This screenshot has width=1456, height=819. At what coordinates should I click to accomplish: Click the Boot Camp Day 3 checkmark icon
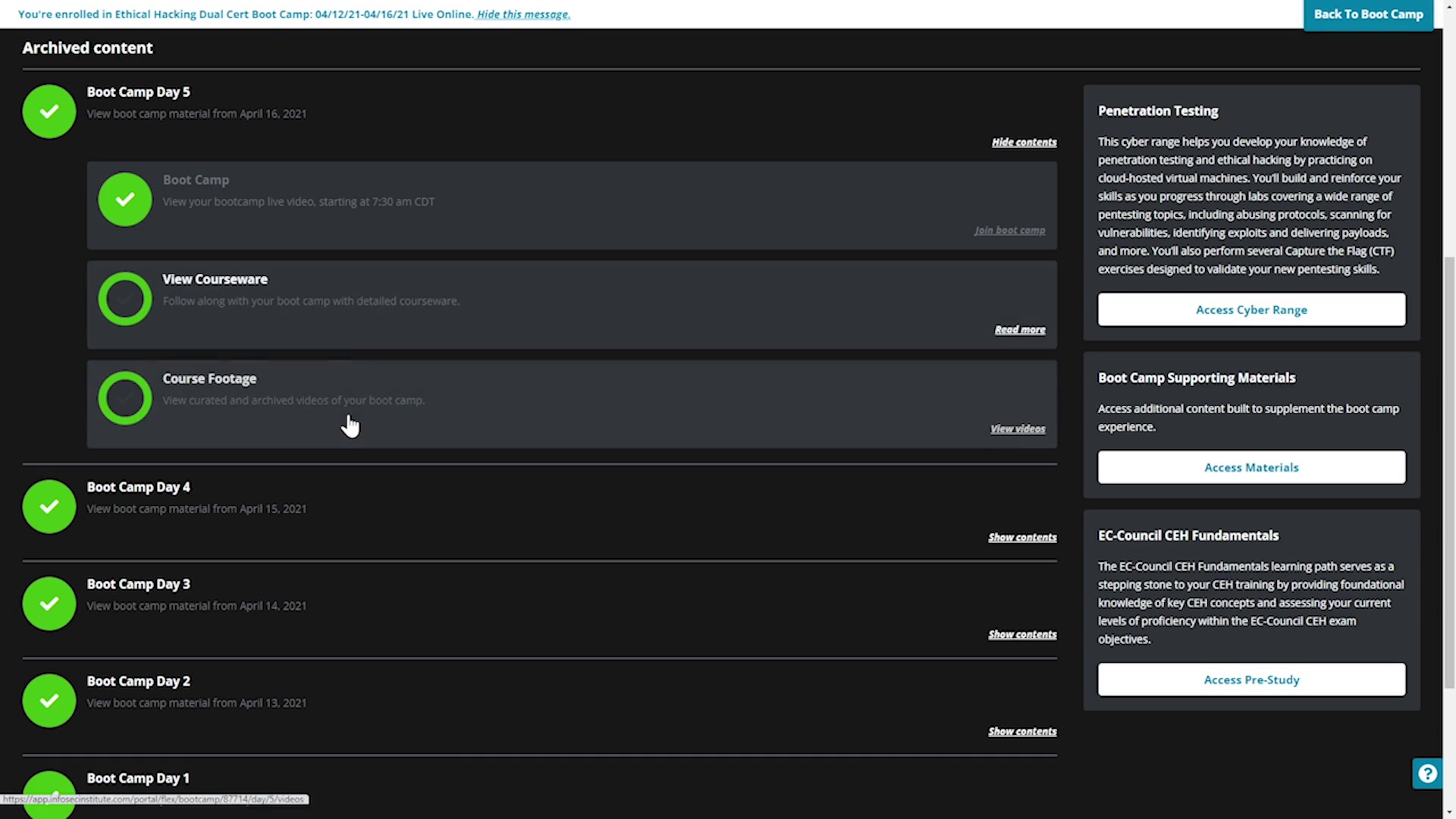coord(49,604)
